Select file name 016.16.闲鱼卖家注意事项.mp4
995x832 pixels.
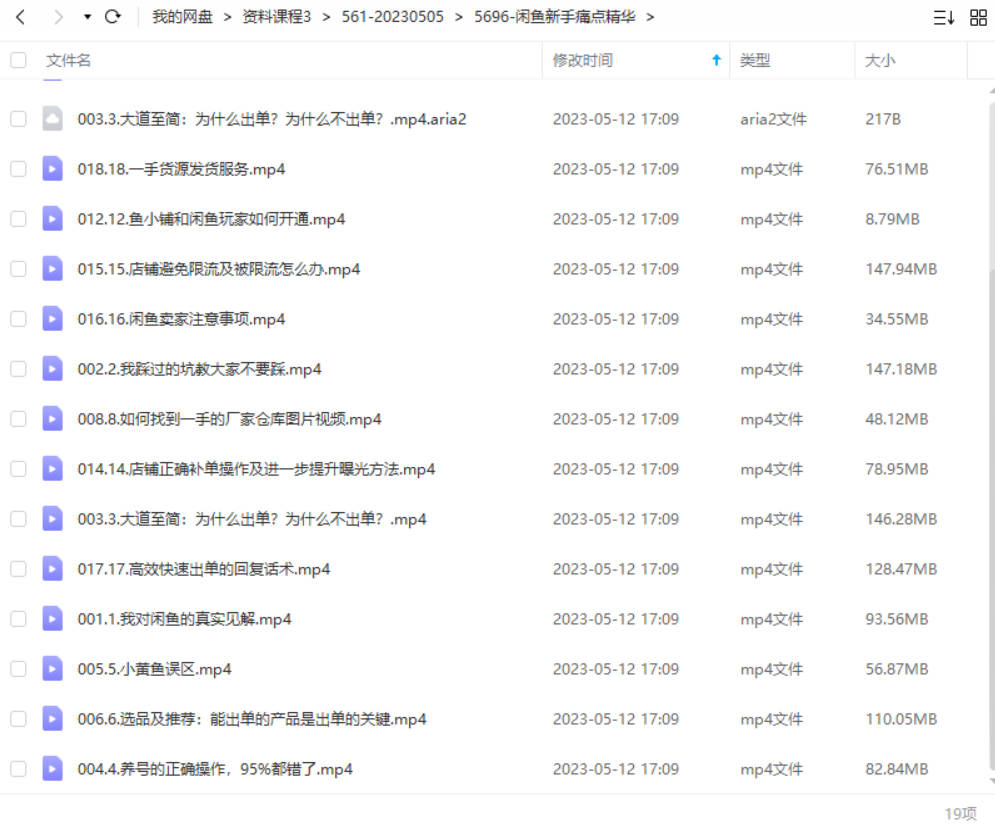(x=181, y=319)
